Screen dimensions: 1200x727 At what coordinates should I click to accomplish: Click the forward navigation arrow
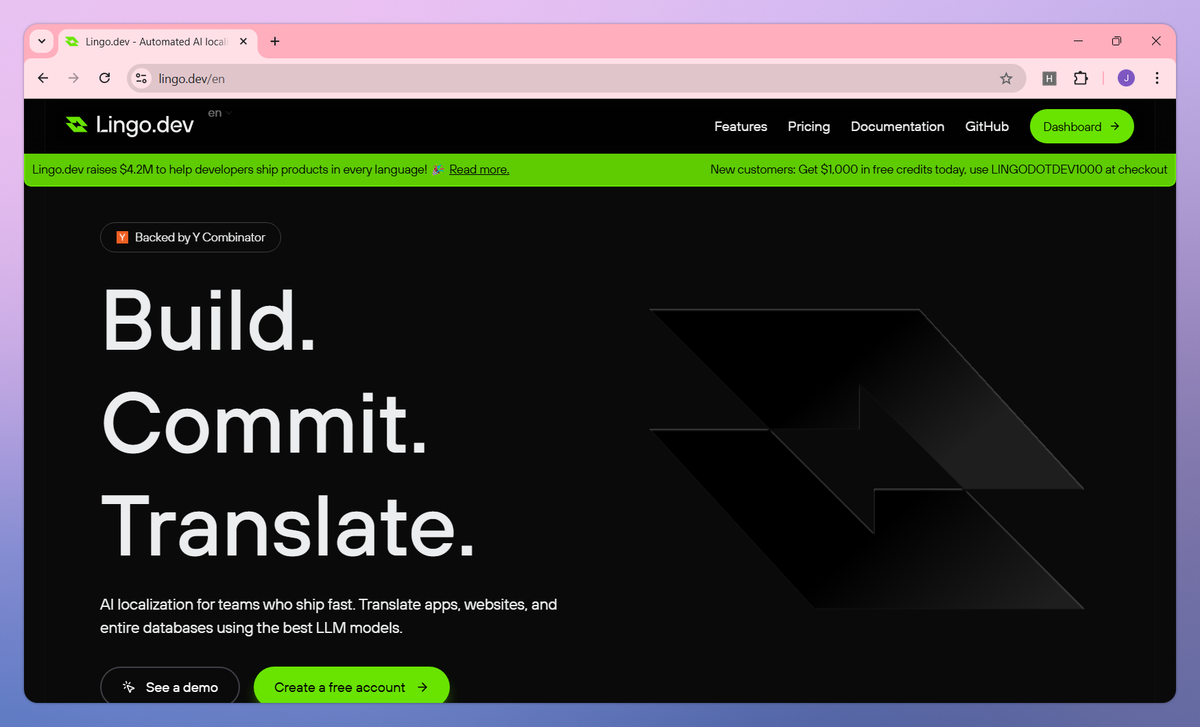click(73, 78)
